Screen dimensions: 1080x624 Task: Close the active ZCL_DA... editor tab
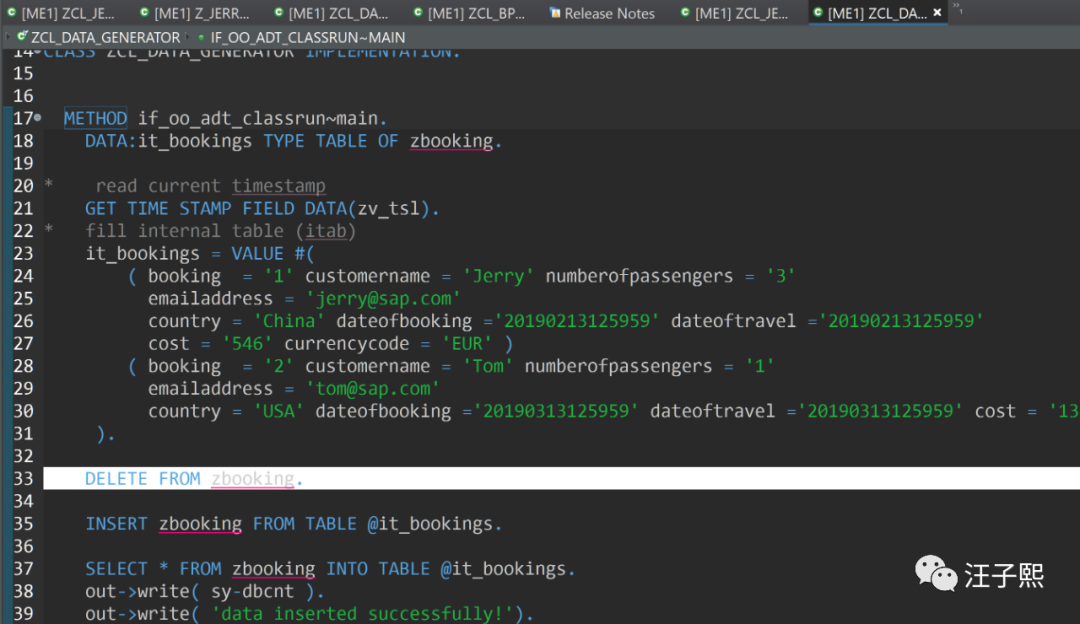click(937, 12)
